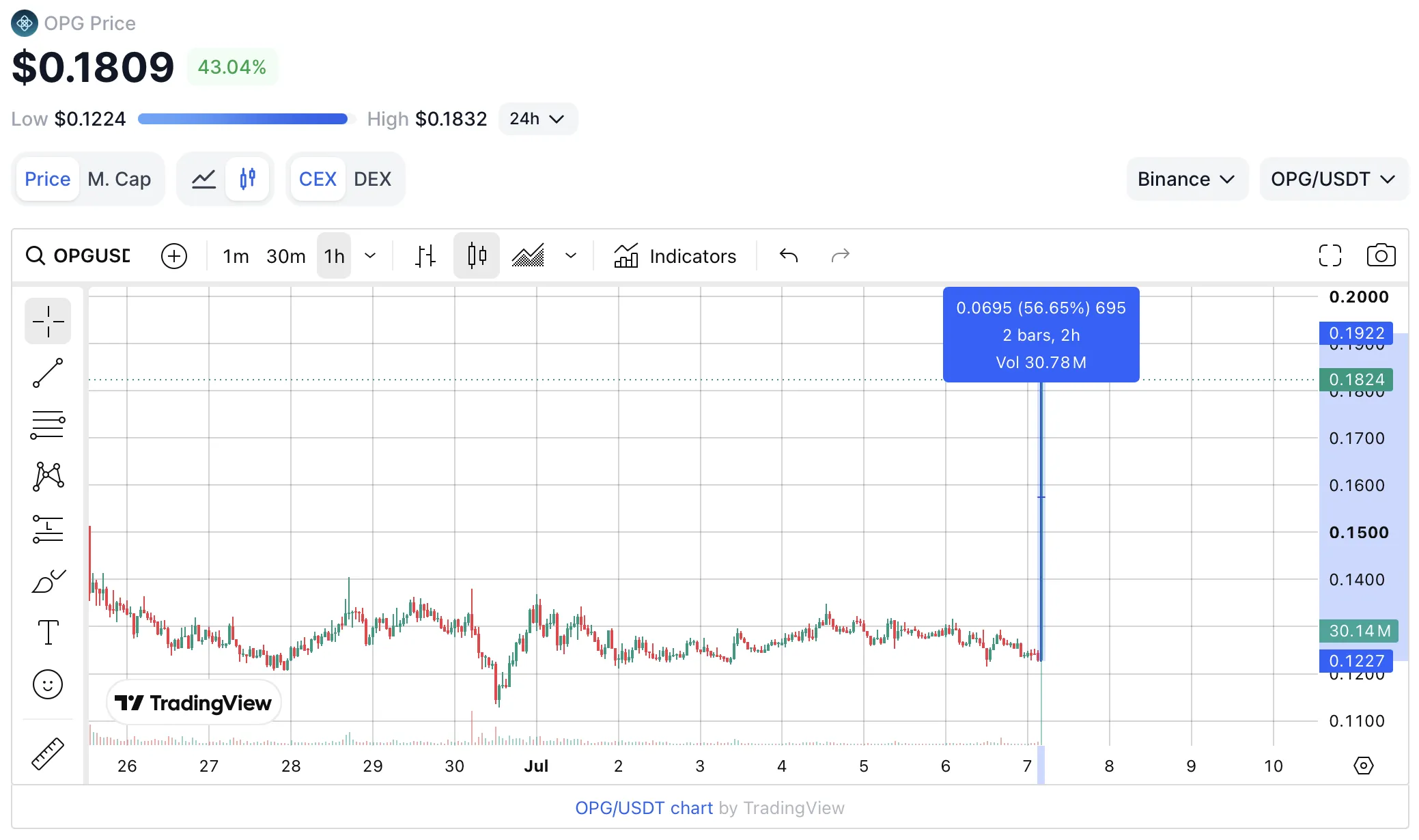
Task: Show the Price chart
Action: click(47, 179)
